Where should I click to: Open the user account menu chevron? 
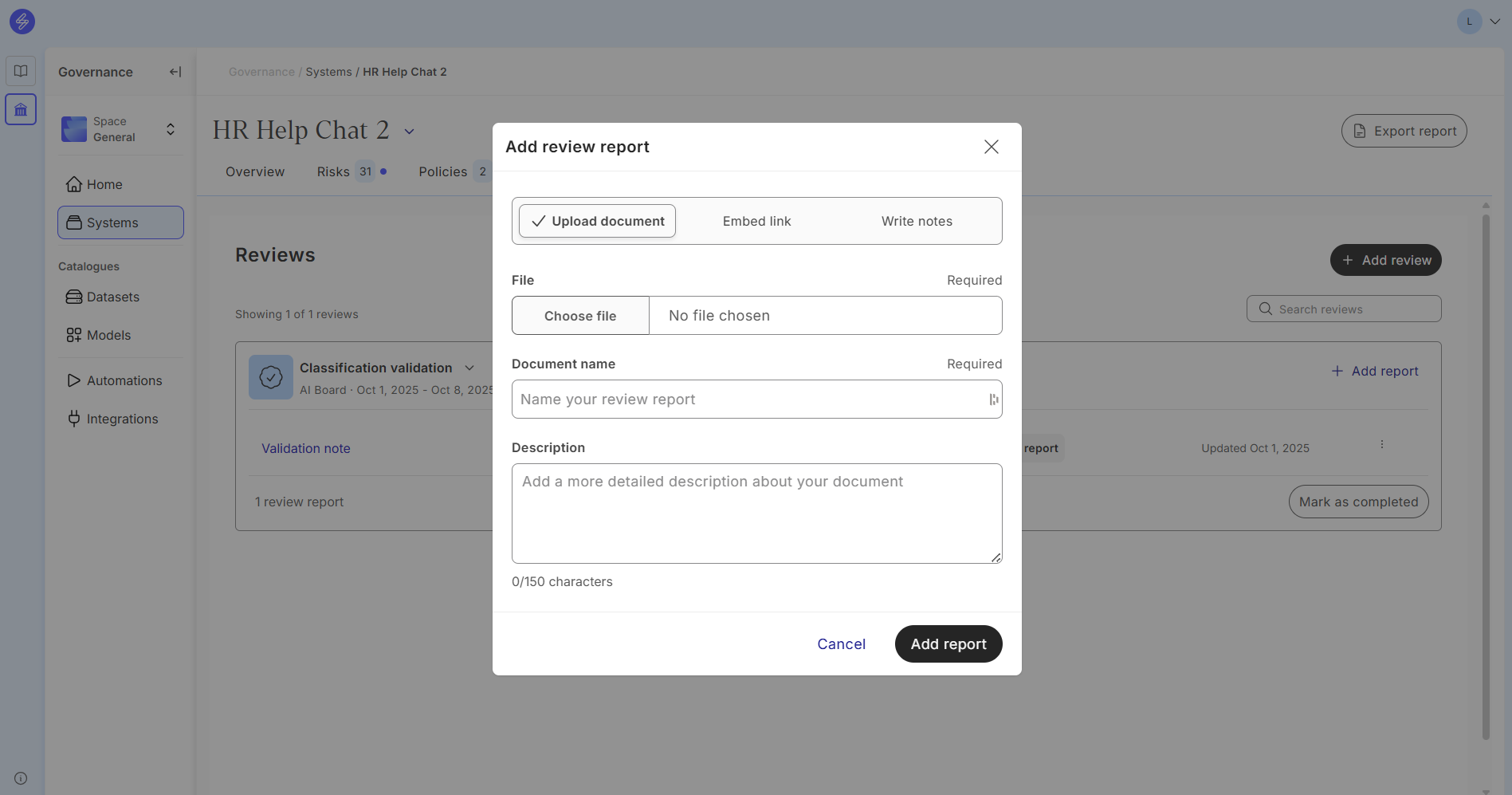1495,22
